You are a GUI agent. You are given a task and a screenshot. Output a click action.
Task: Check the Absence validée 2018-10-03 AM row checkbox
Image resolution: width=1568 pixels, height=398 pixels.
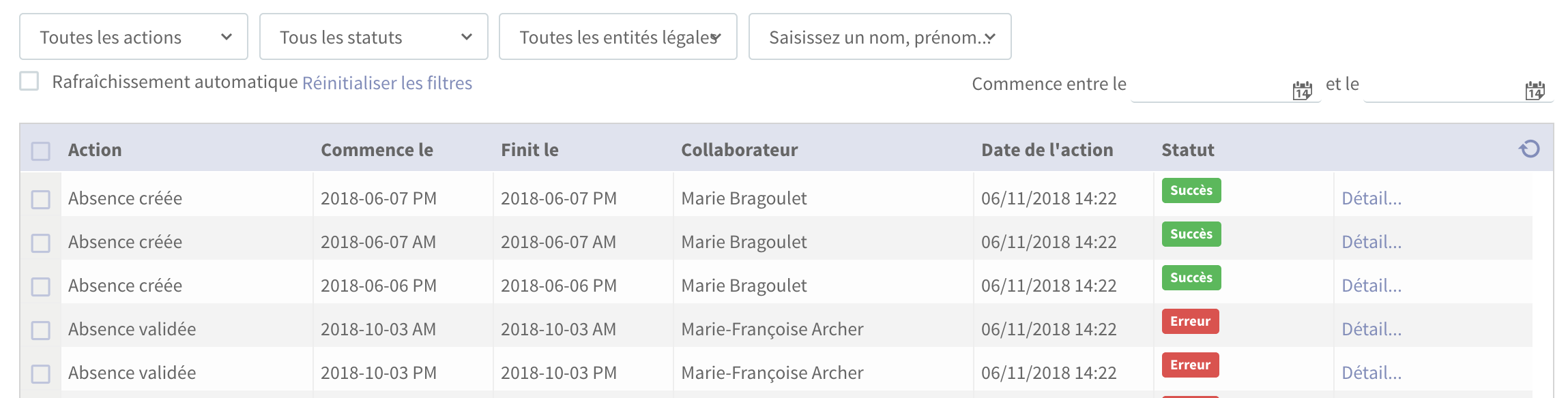point(41,331)
